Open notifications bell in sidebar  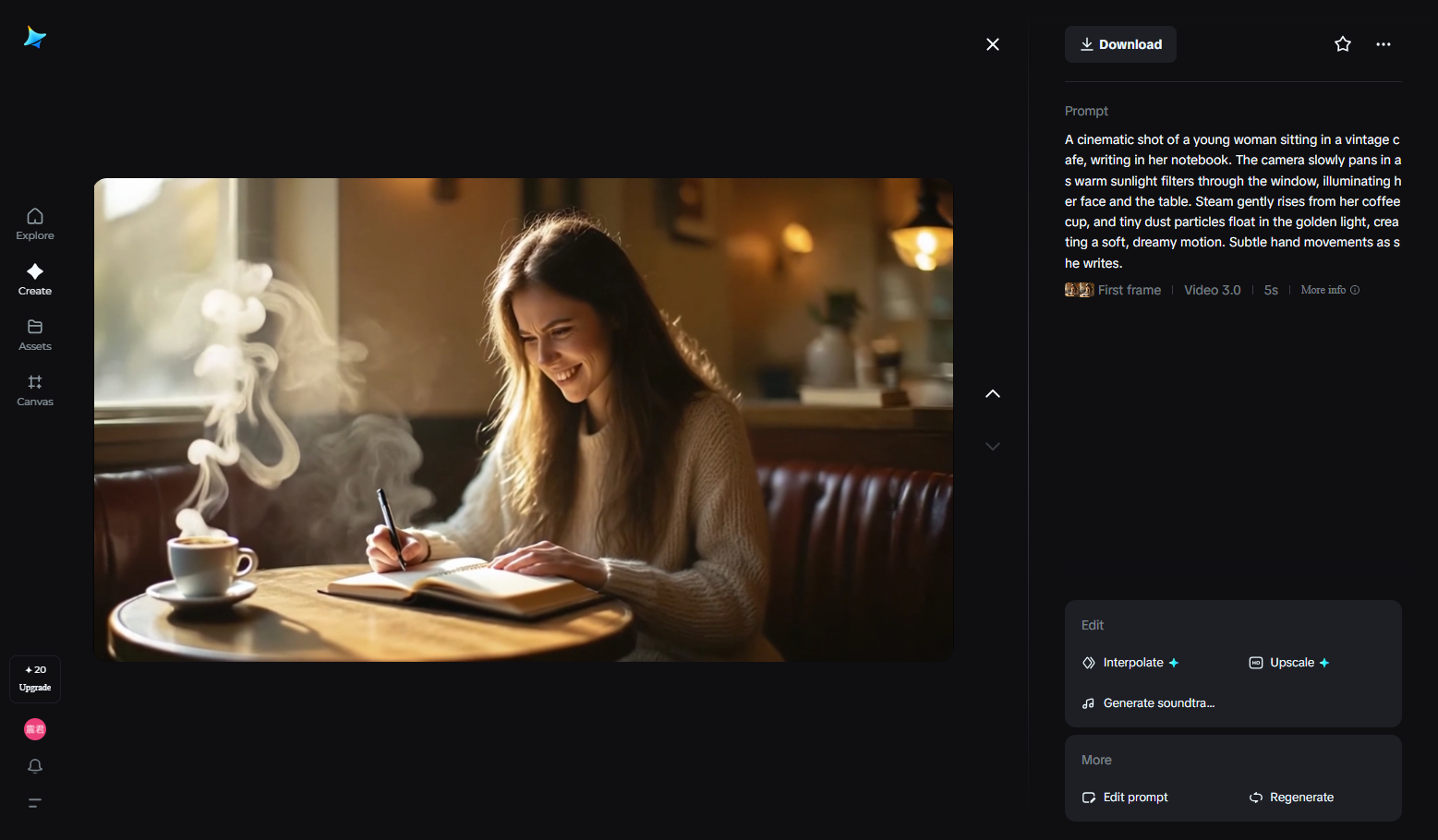tap(35, 766)
